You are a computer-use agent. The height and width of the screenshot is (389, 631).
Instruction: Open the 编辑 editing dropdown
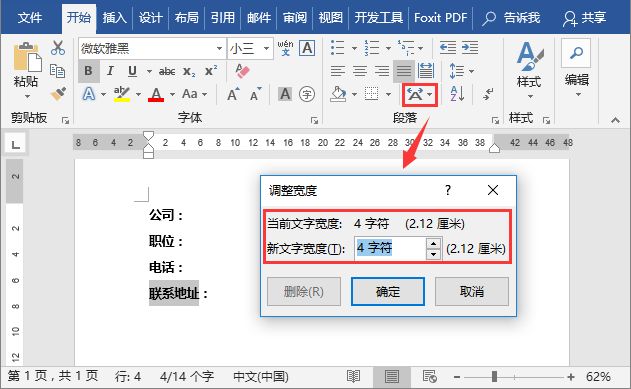(x=577, y=69)
